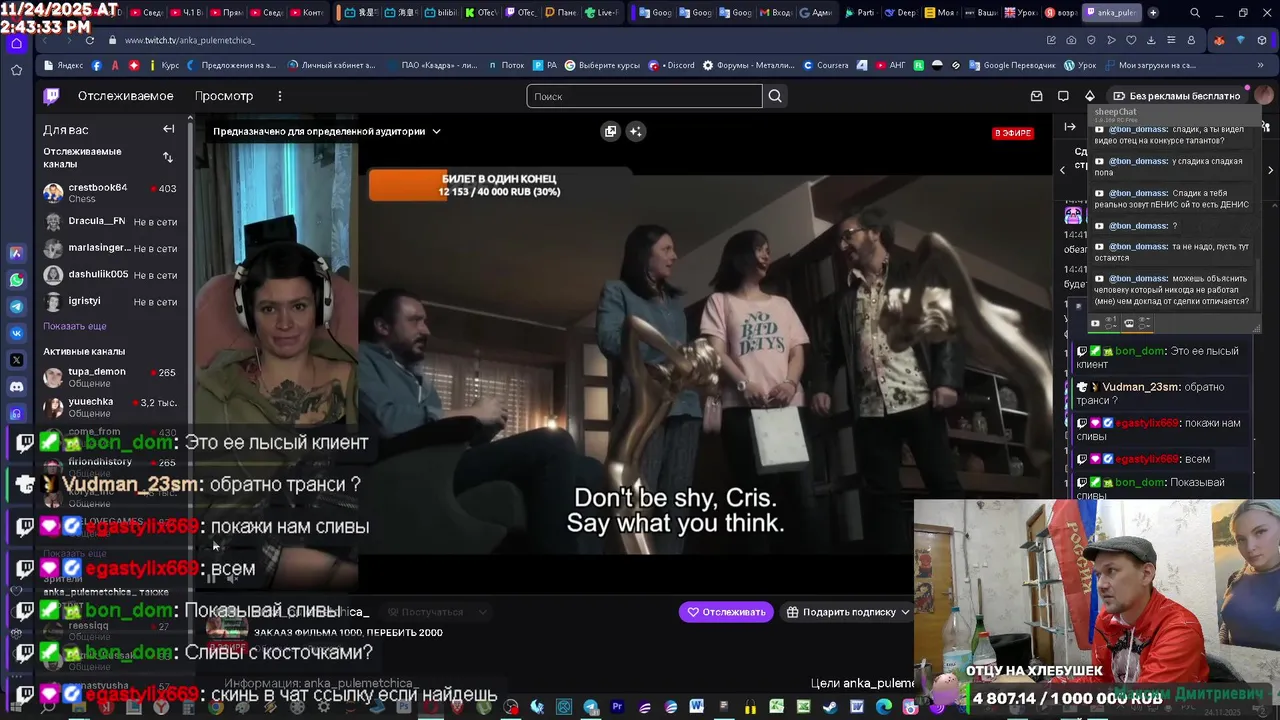Switch to the anka_pulemetchica Twitch browser tab
This screenshot has height=720, width=1280.
coord(1110,13)
